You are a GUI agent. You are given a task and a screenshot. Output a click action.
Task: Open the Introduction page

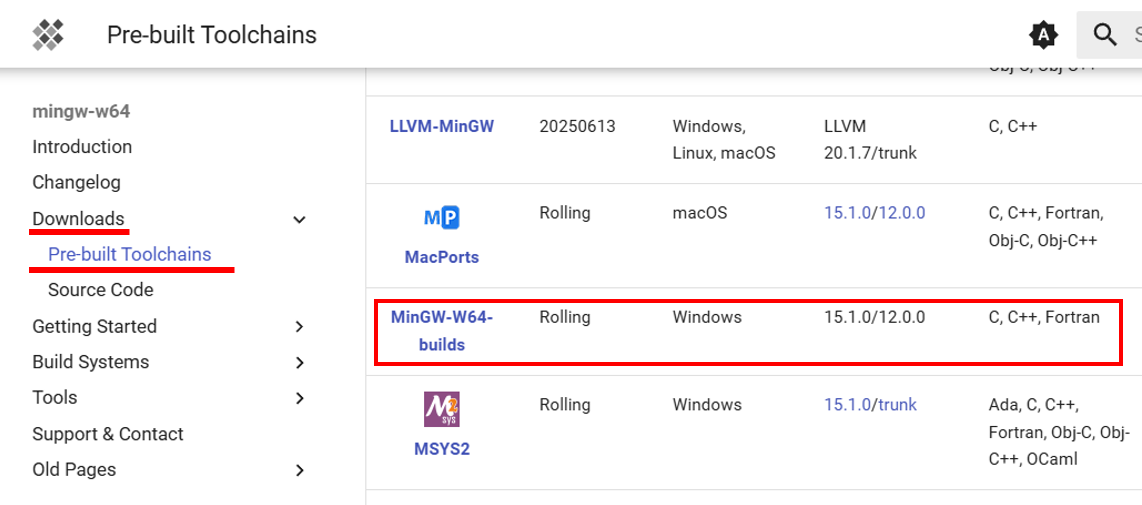coord(82,146)
